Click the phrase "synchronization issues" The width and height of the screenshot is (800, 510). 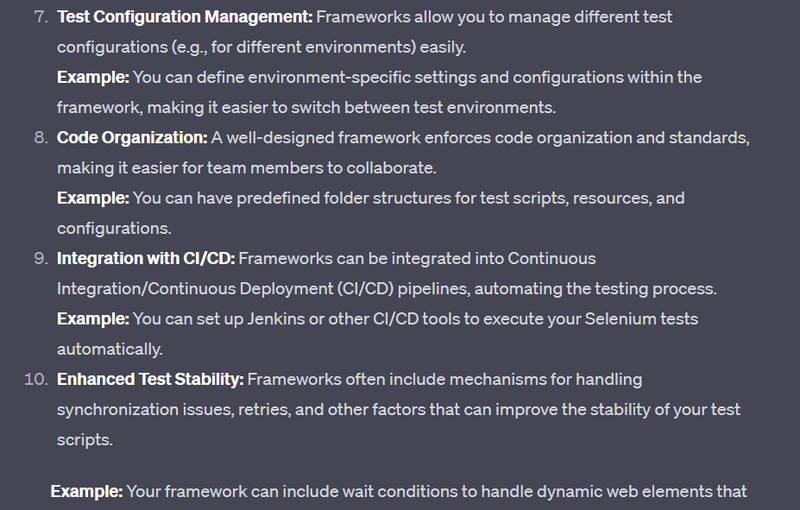pos(141,409)
